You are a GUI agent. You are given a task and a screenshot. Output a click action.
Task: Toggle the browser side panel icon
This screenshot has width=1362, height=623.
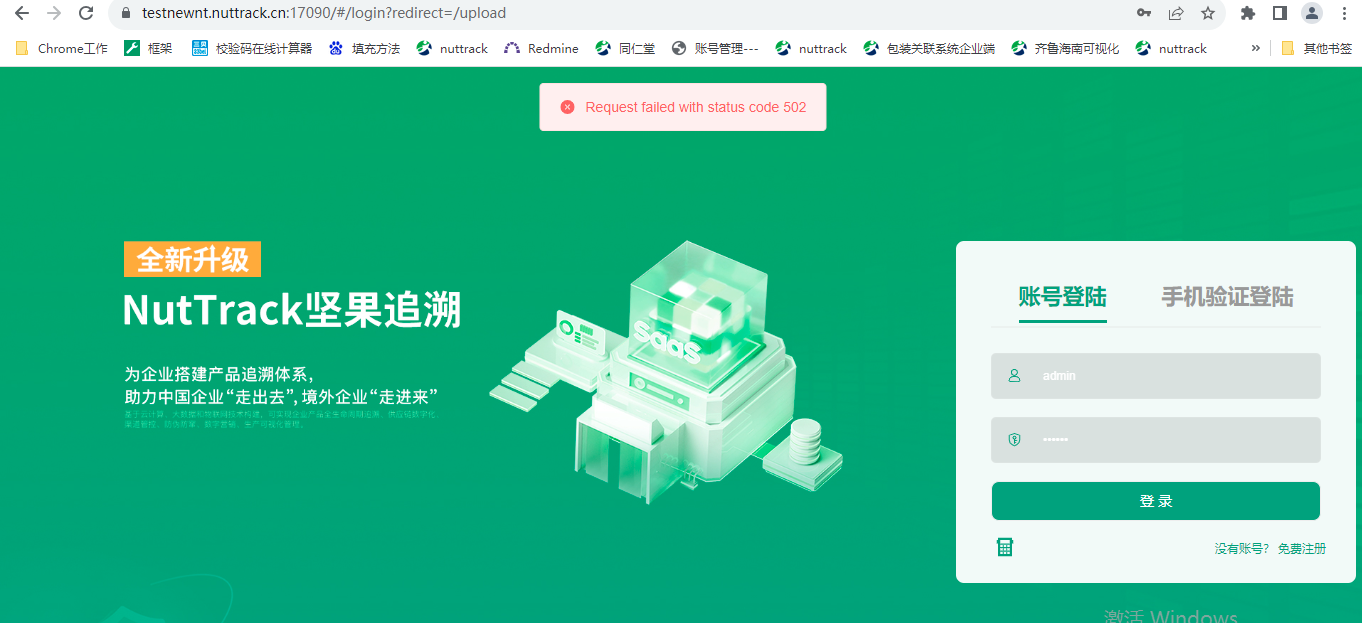(x=1279, y=13)
